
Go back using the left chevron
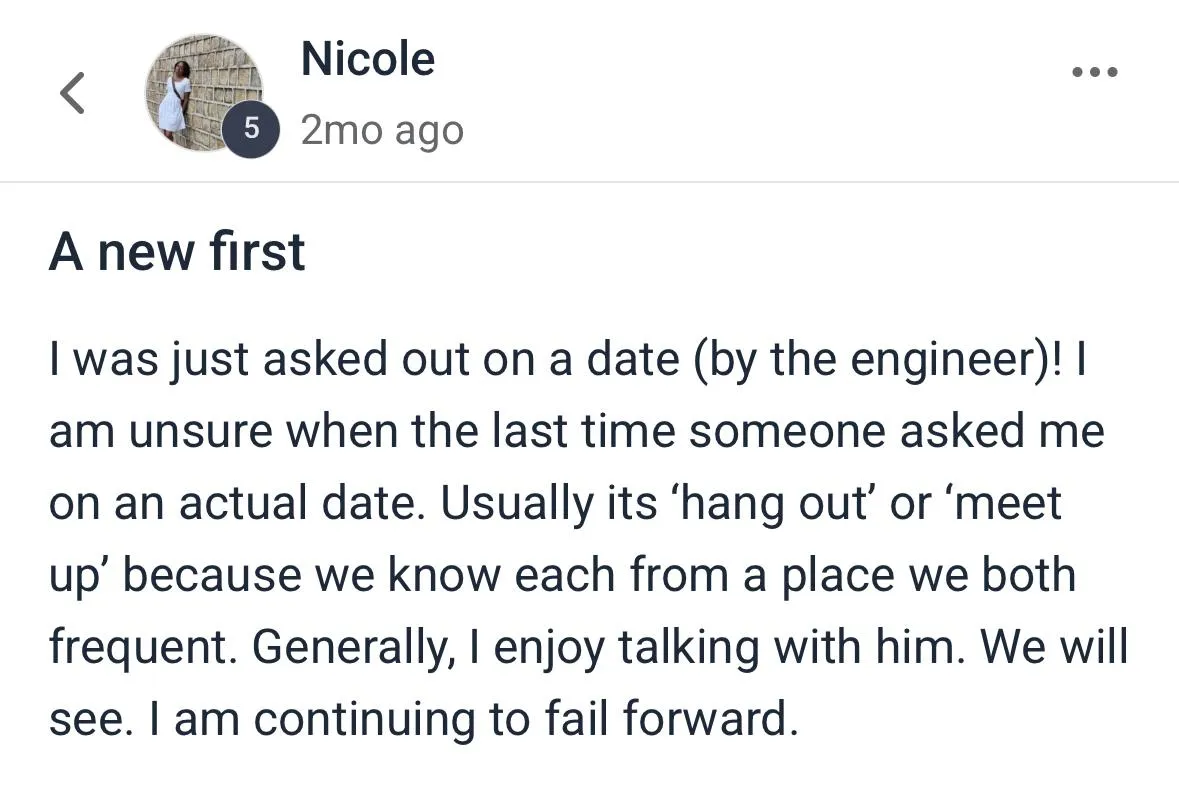coord(72,93)
